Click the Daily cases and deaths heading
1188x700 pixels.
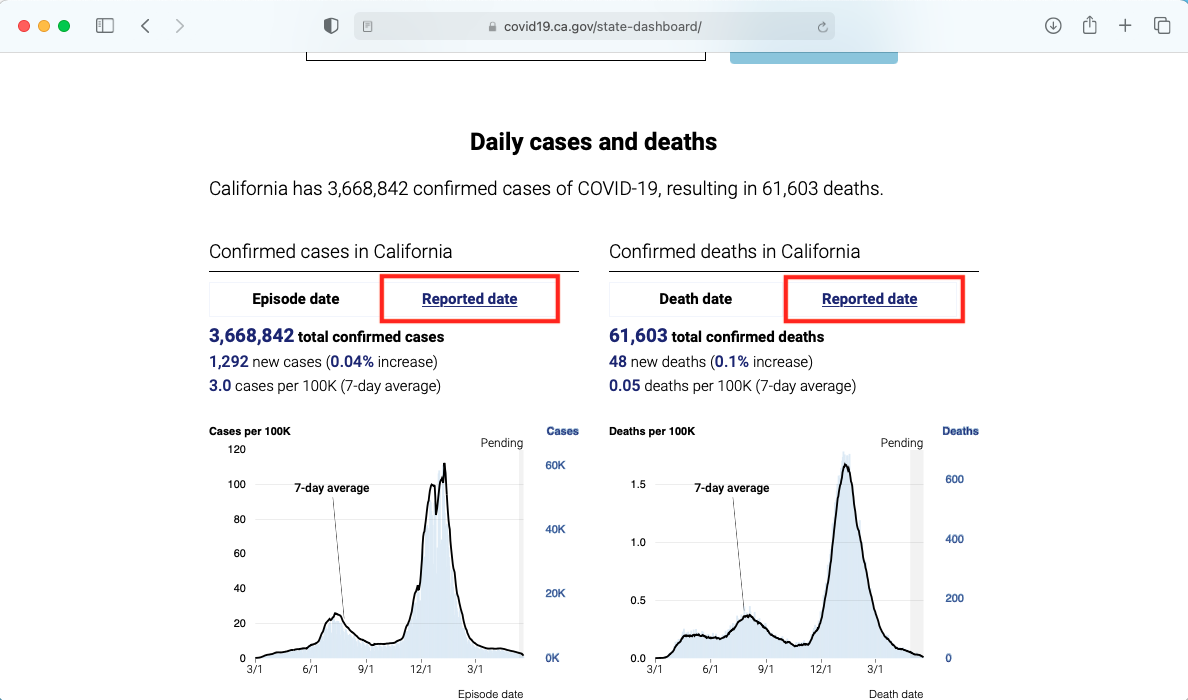tap(593, 142)
